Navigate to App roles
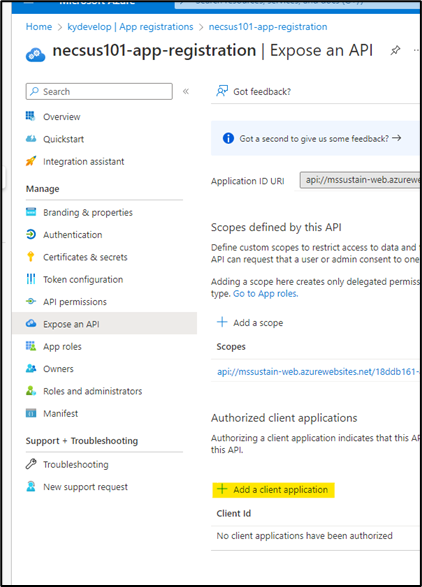 click(x=62, y=347)
